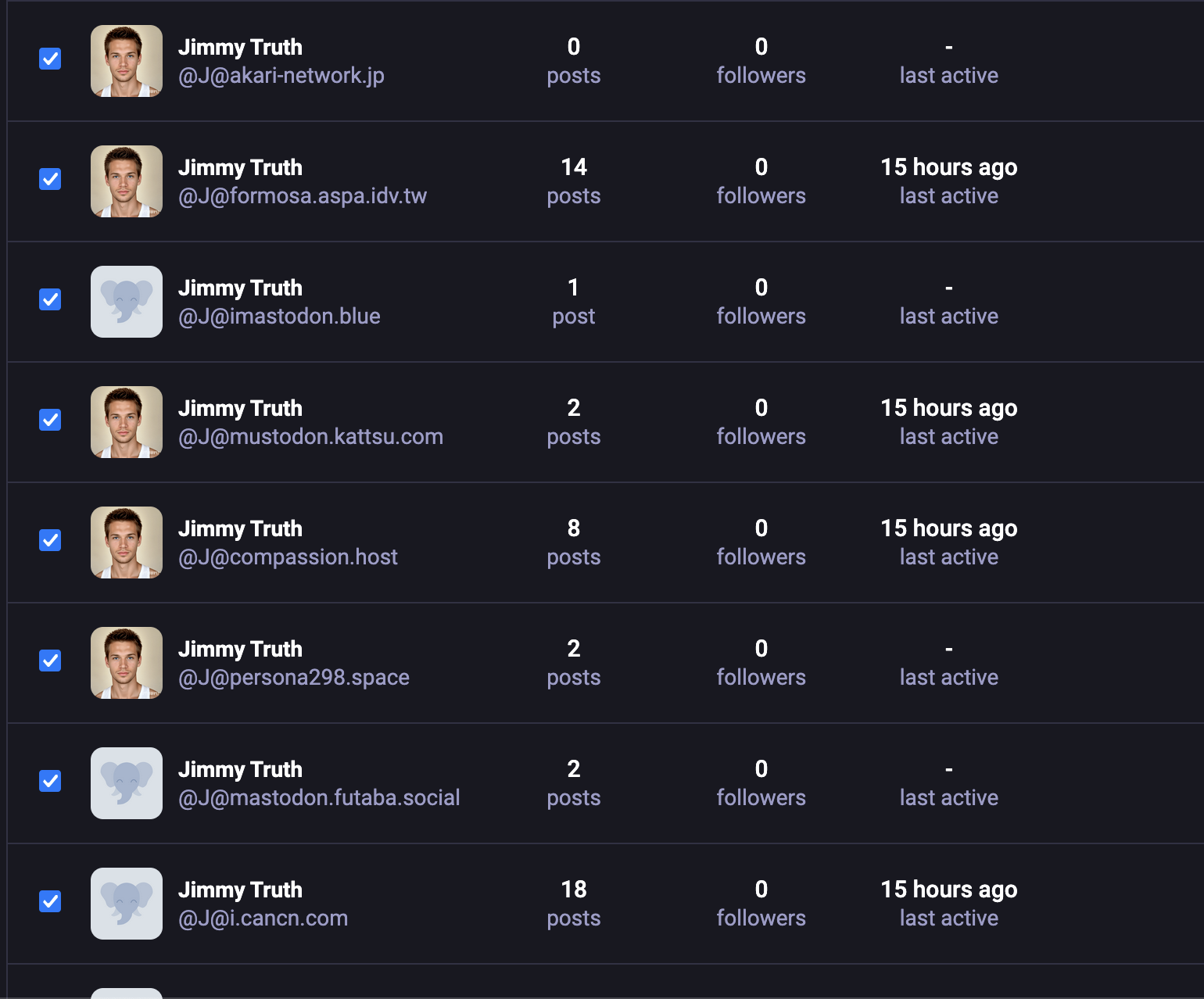Open the @J@compassion.host handle link
This screenshot has height=999, width=1204.
coord(288,557)
